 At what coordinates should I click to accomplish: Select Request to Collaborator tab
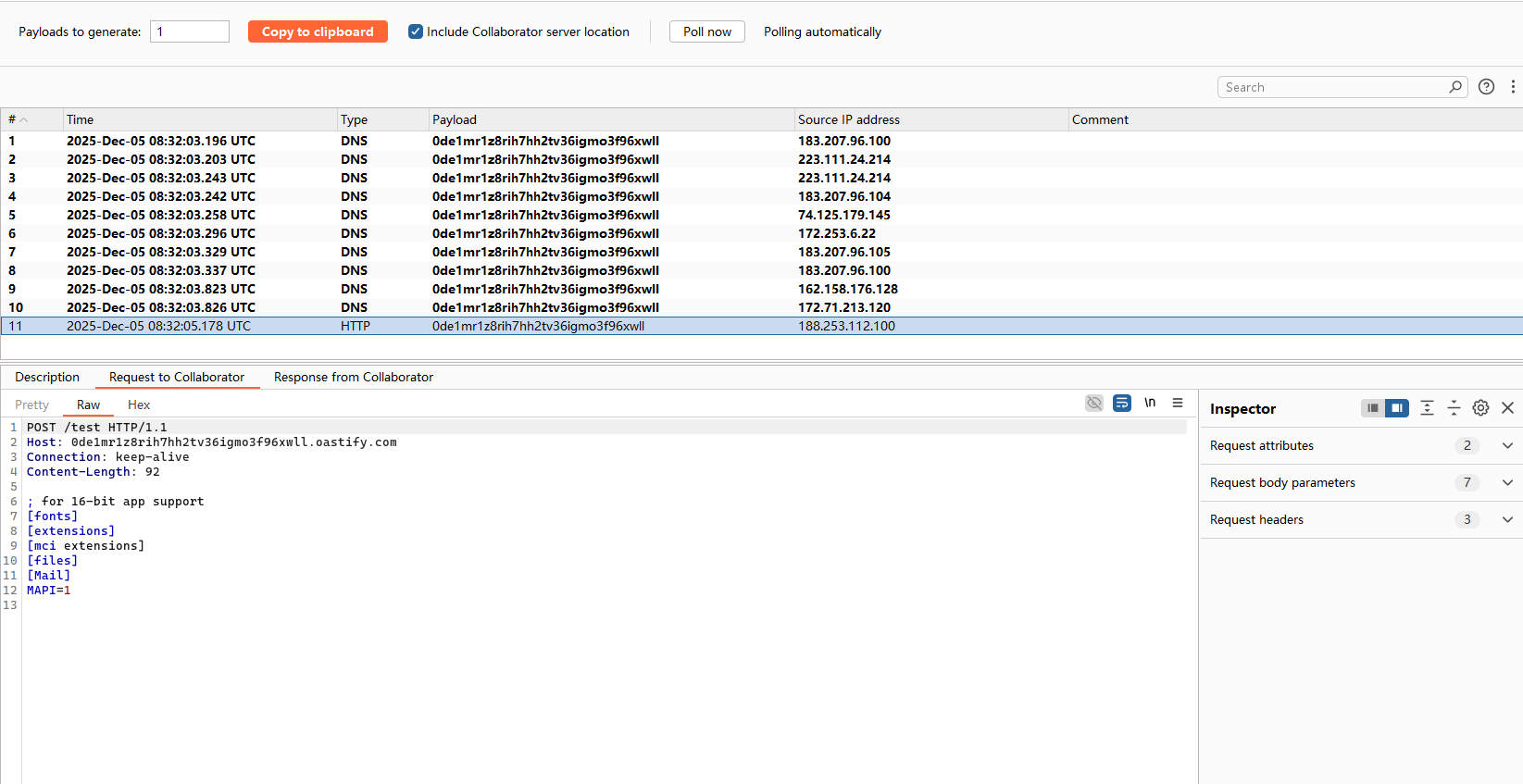[x=177, y=377]
